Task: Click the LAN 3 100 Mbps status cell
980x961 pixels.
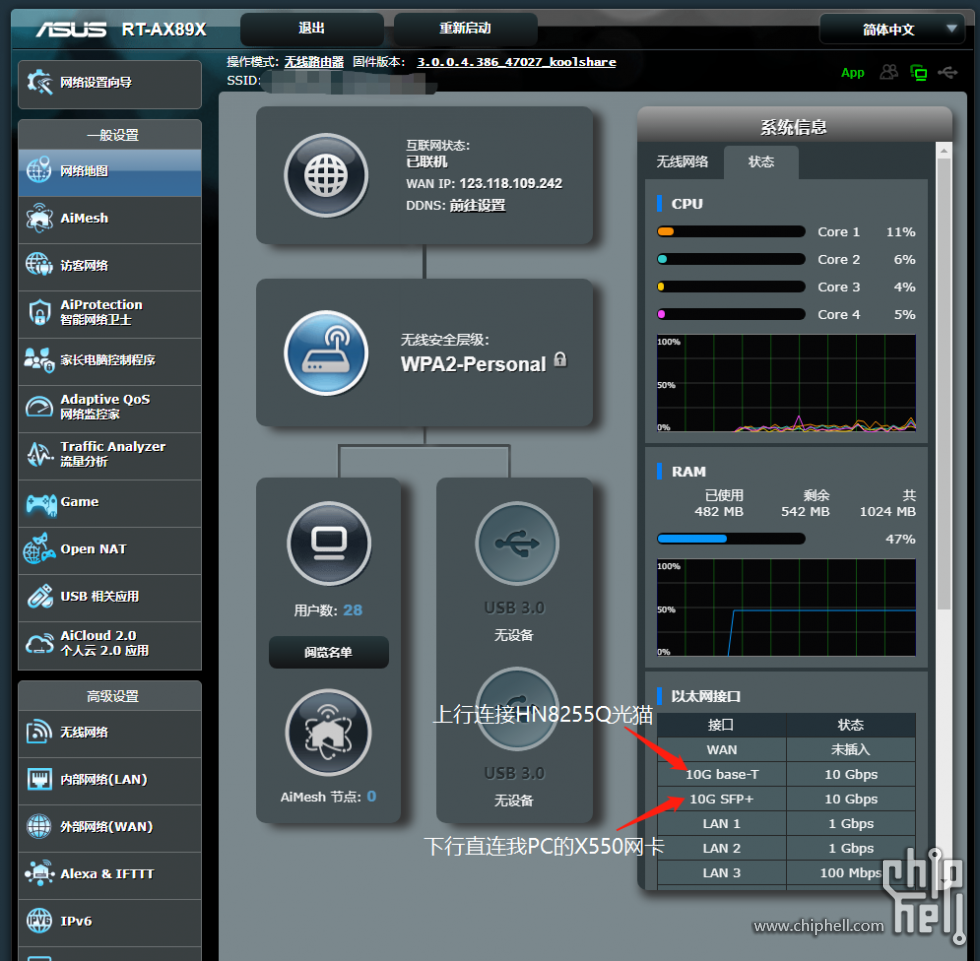Action: [851, 873]
